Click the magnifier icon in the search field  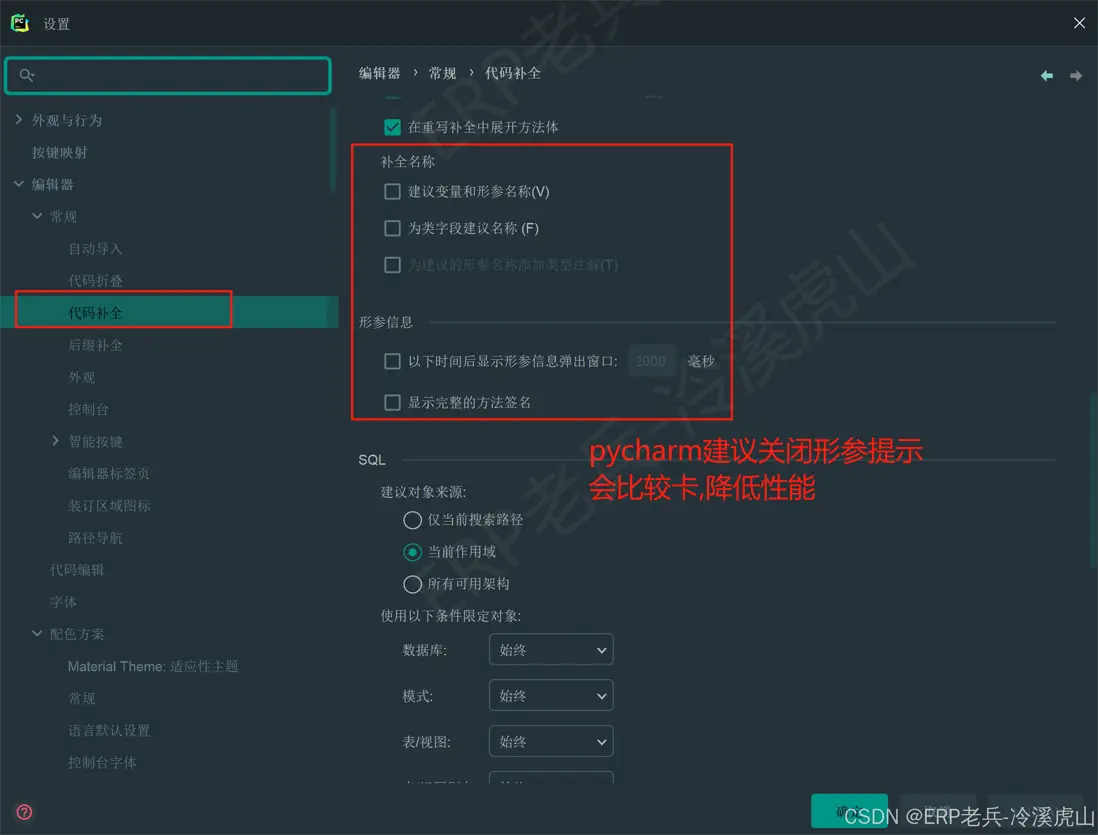click(x=27, y=75)
